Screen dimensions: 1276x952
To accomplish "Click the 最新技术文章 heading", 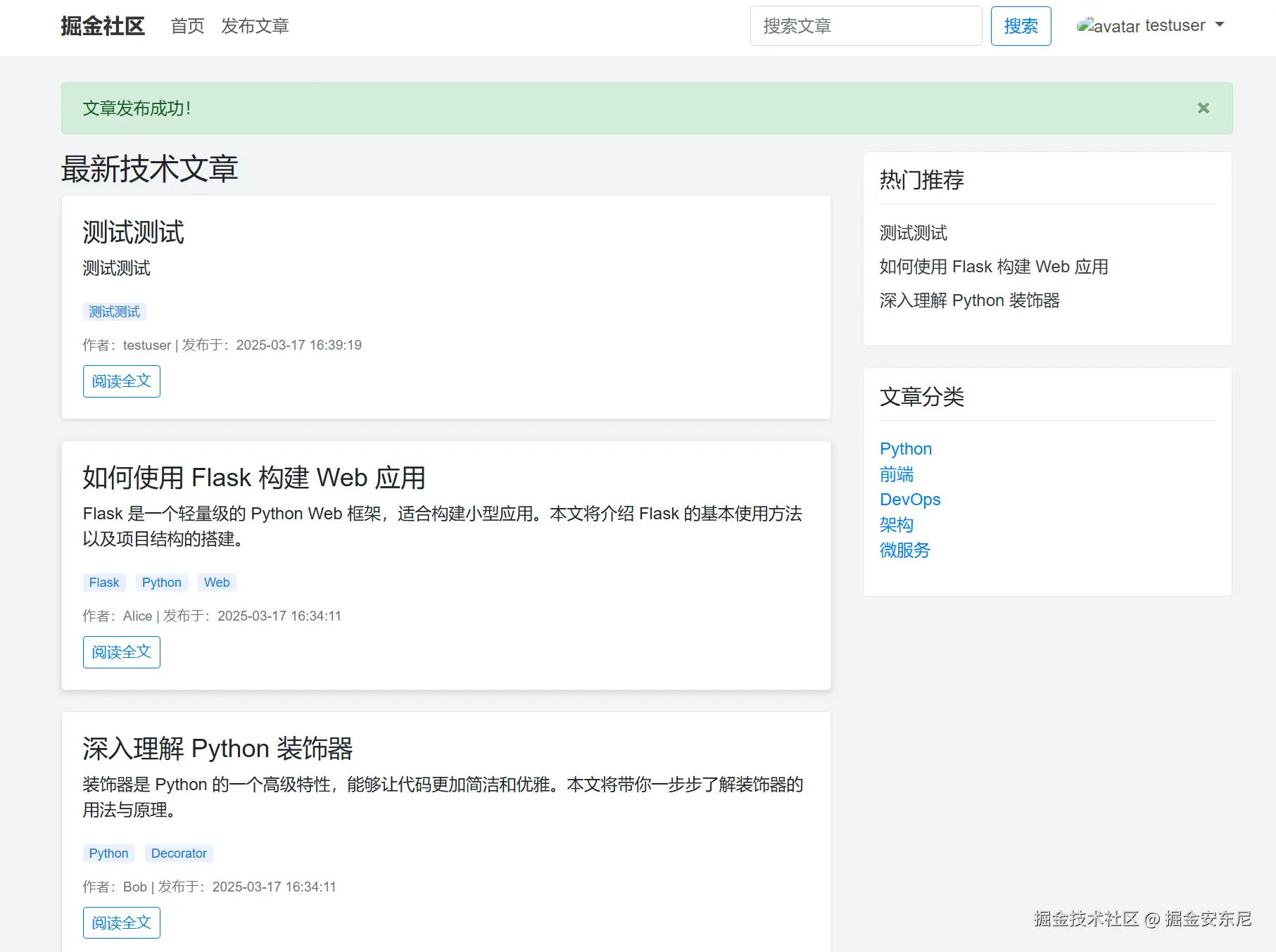I will [x=150, y=169].
